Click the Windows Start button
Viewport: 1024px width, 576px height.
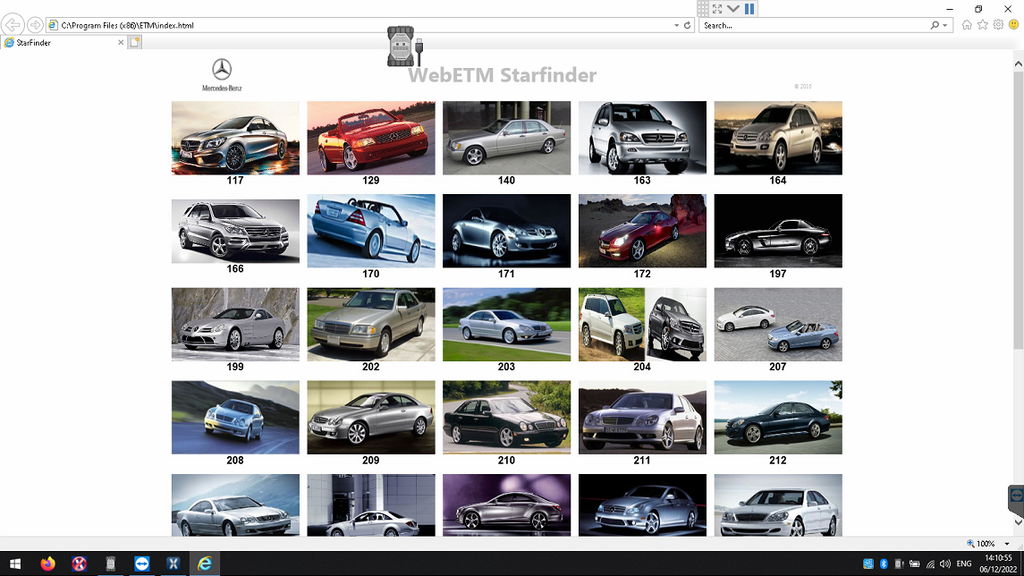[x=16, y=564]
